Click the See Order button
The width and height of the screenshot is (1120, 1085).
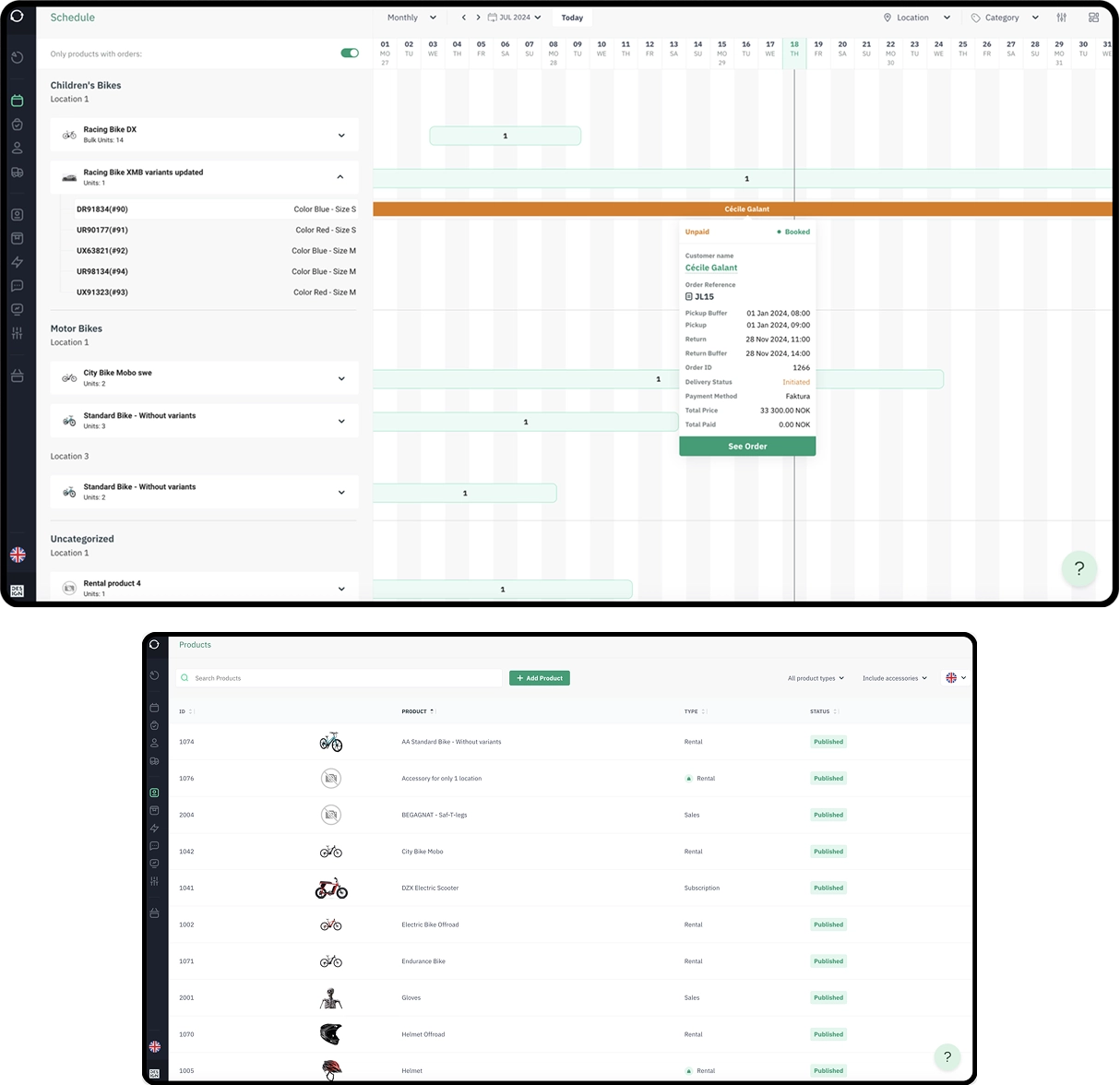pyautogui.click(x=747, y=447)
